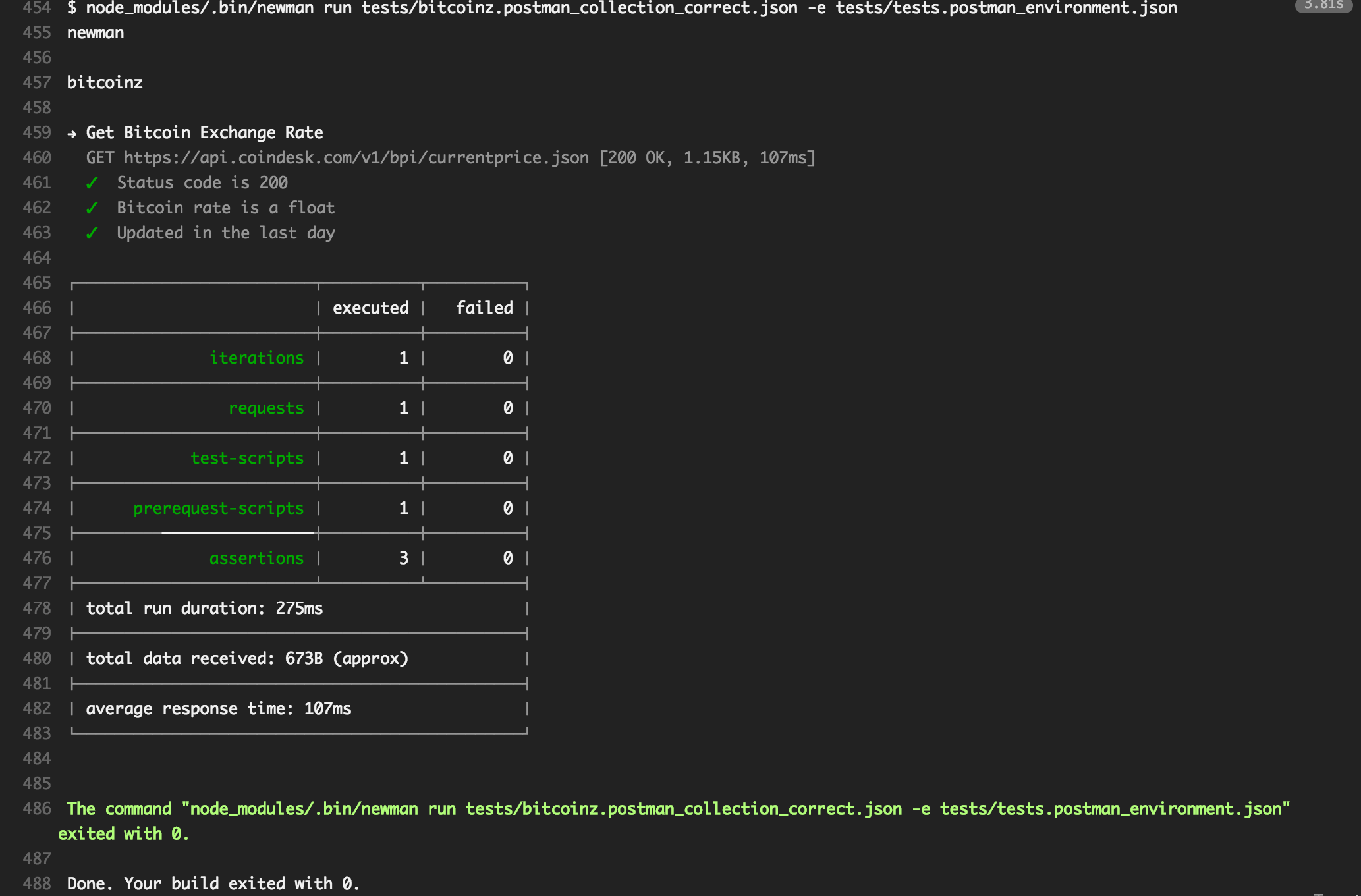Screen dimensions: 1361x896
Task: Click the 'prerequest-scripts' row label
Action: point(218,508)
